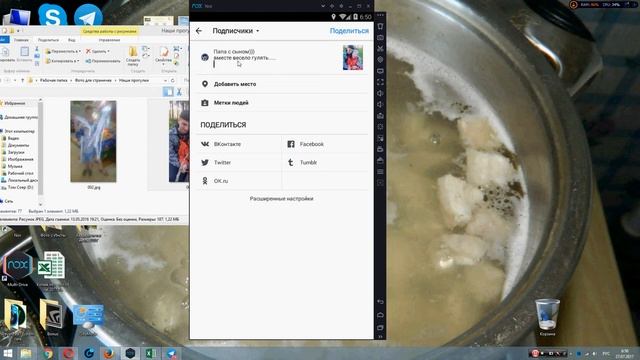Select Загрузки in Explorer navigation pane
Screen dimensions: 640x360
point(16,152)
